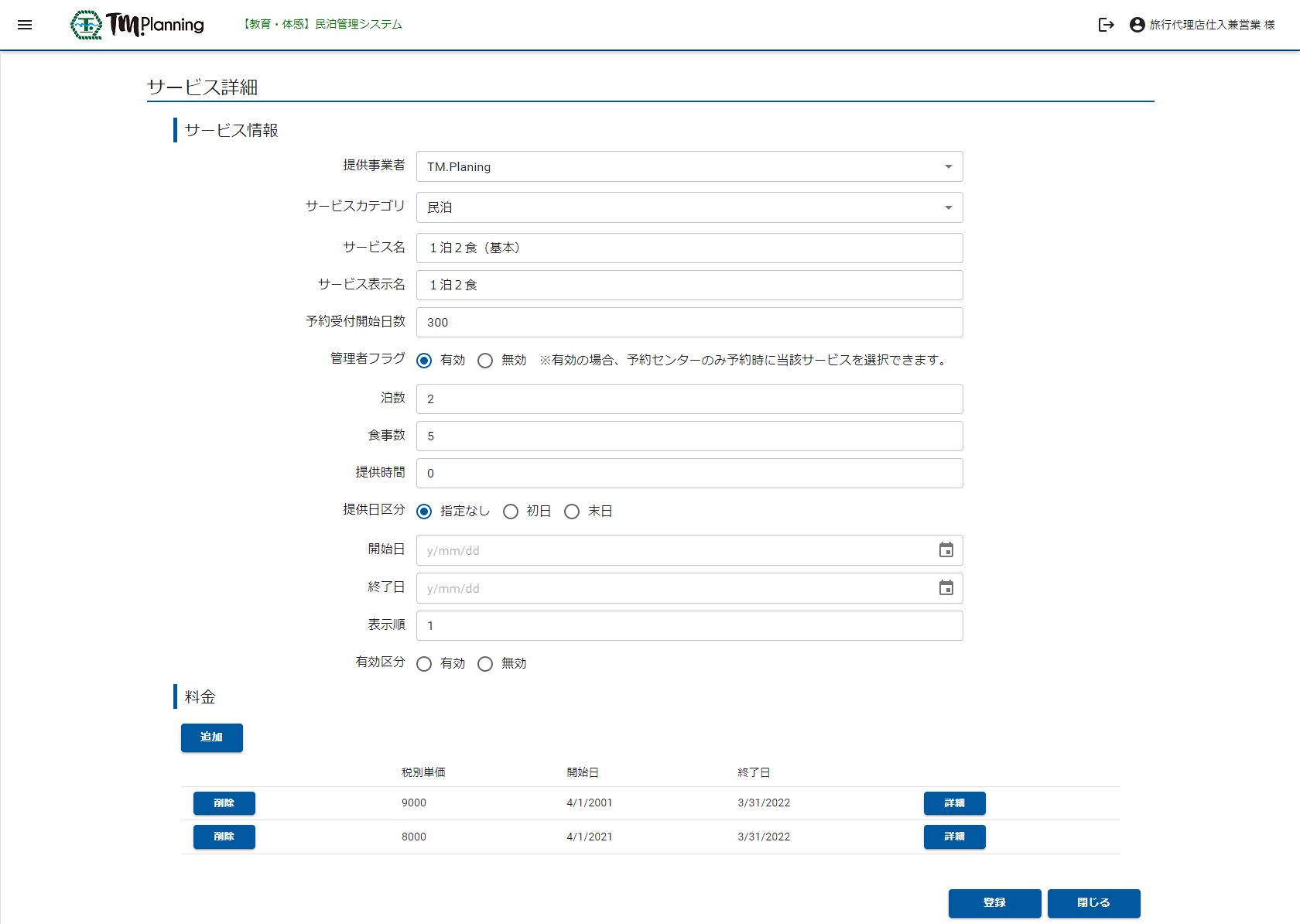
Task: Click 追加 button to add fee
Action: [x=211, y=737]
